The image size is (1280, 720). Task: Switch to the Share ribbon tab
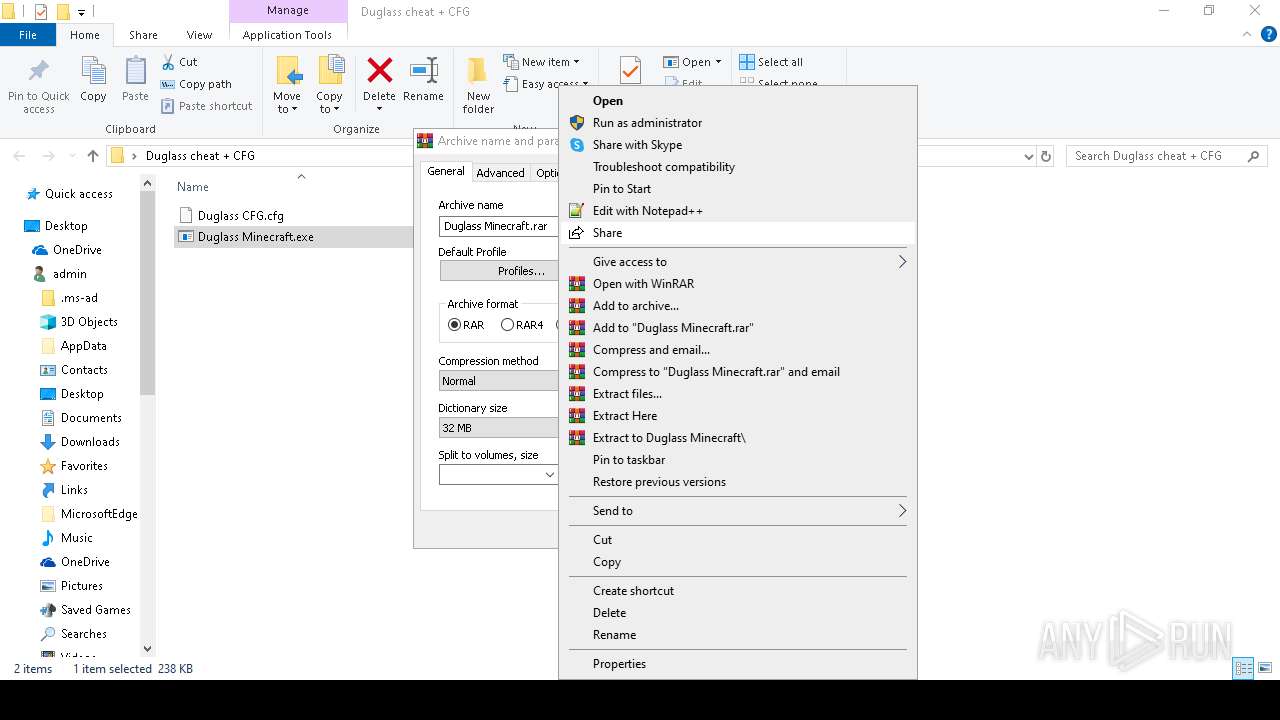coord(143,35)
